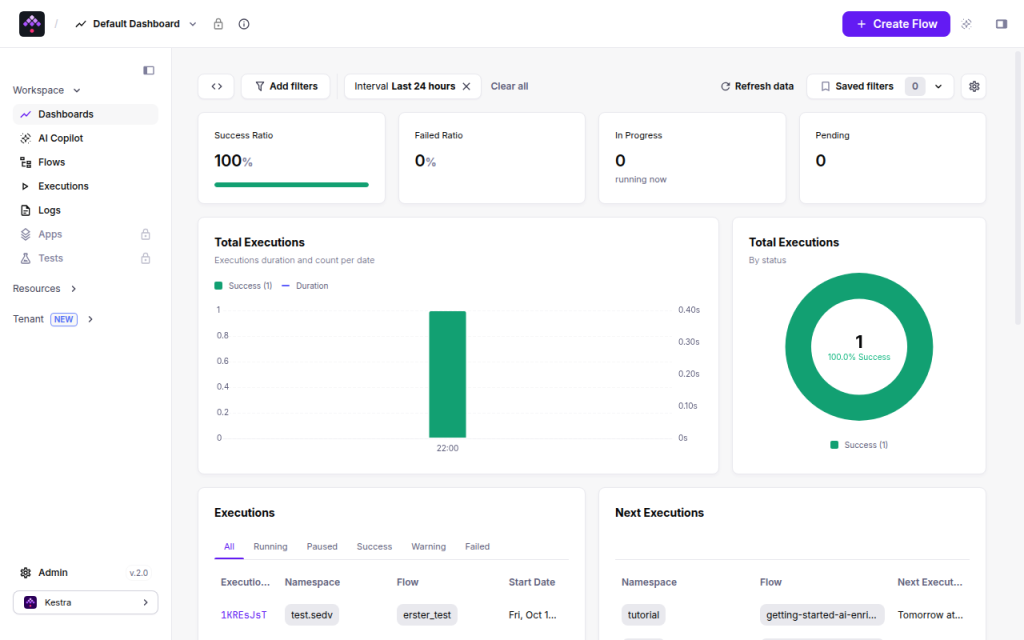Open the AI sparkle icon beside Create Flow

pos(967,24)
